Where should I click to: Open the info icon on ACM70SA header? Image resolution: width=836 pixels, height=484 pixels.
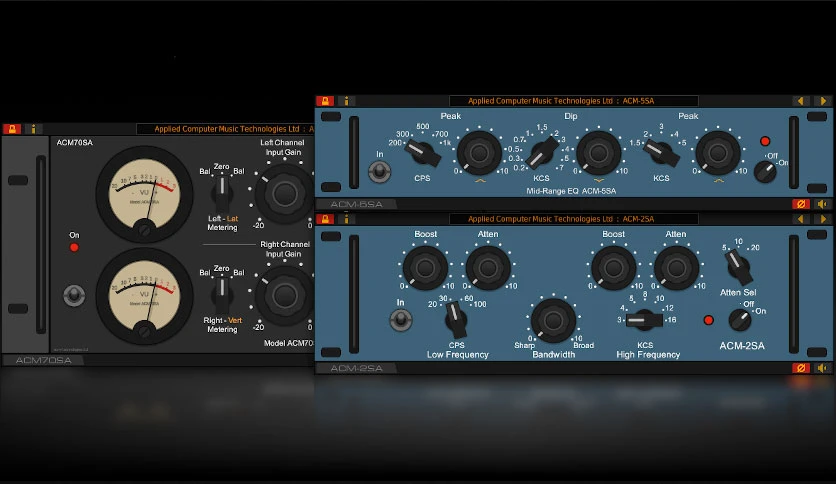point(34,129)
